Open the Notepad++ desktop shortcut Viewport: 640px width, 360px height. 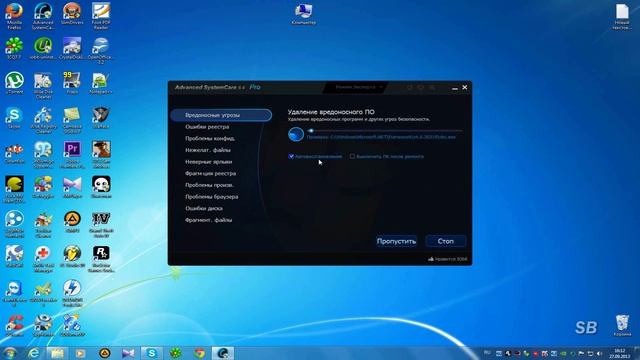pos(101,83)
